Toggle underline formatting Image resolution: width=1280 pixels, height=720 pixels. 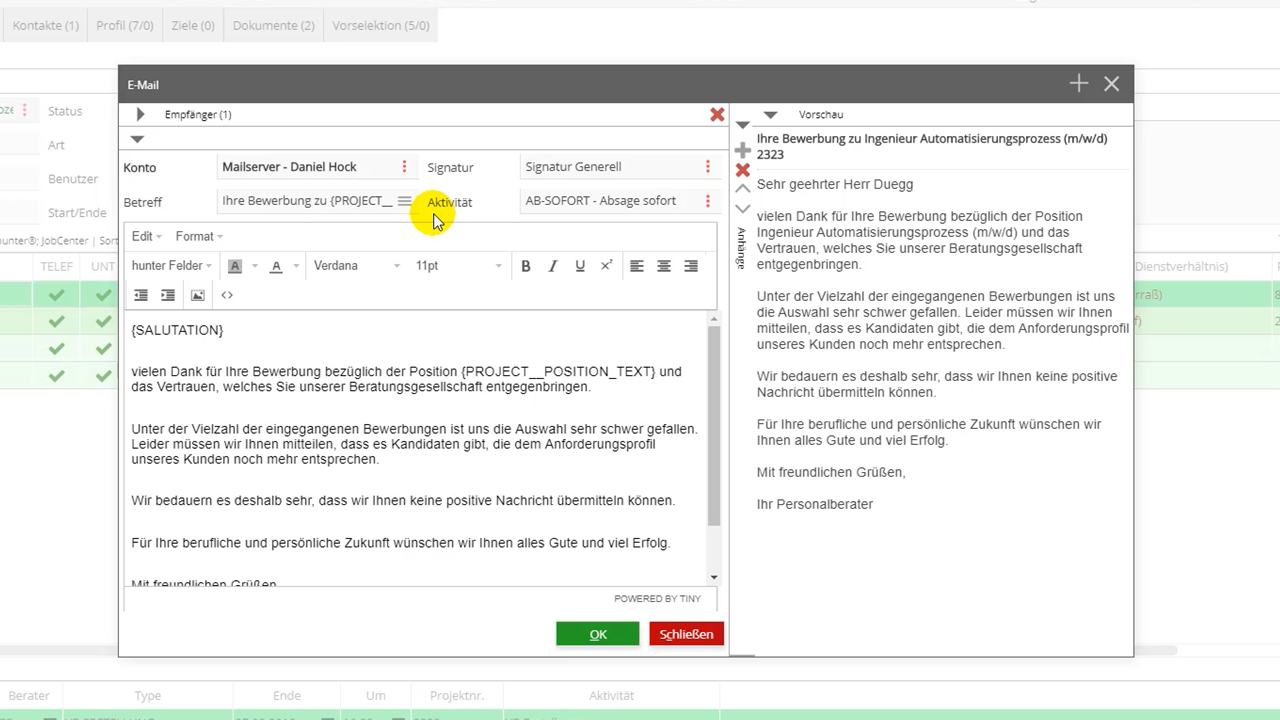click(580, 266)
